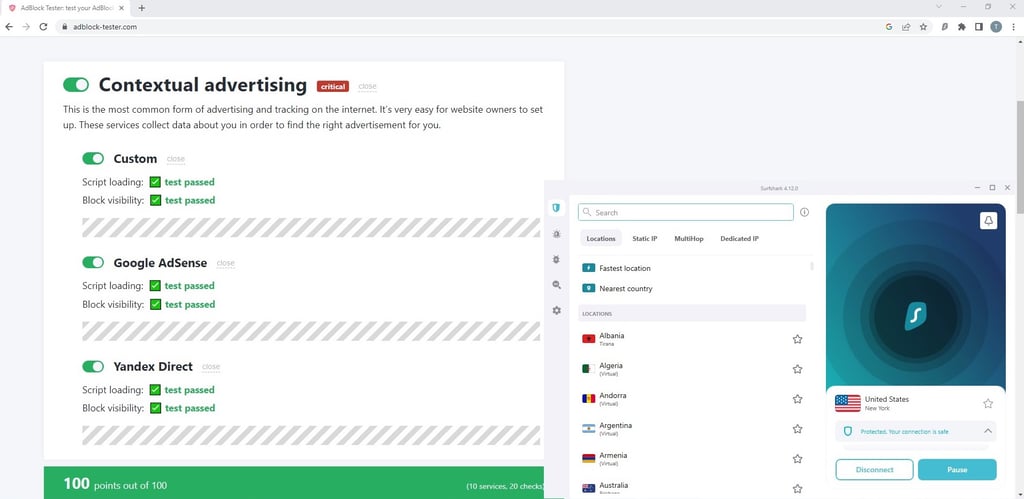This screenshot has height=499, width=1024.
Task: Favorite Andorra with its star icon
Action: click(x=797, y=399)
